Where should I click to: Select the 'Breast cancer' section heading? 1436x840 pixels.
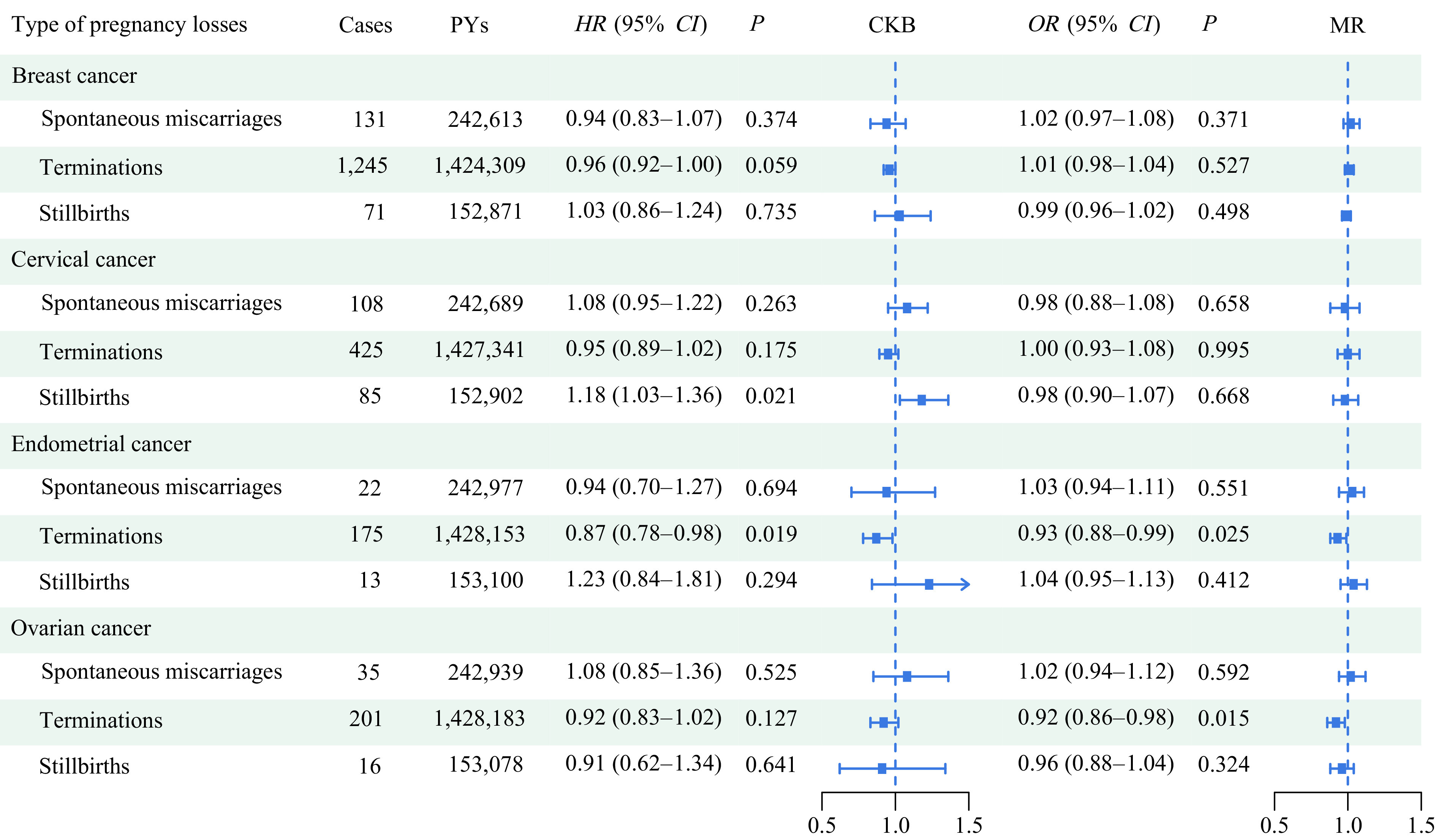(74, 76)
